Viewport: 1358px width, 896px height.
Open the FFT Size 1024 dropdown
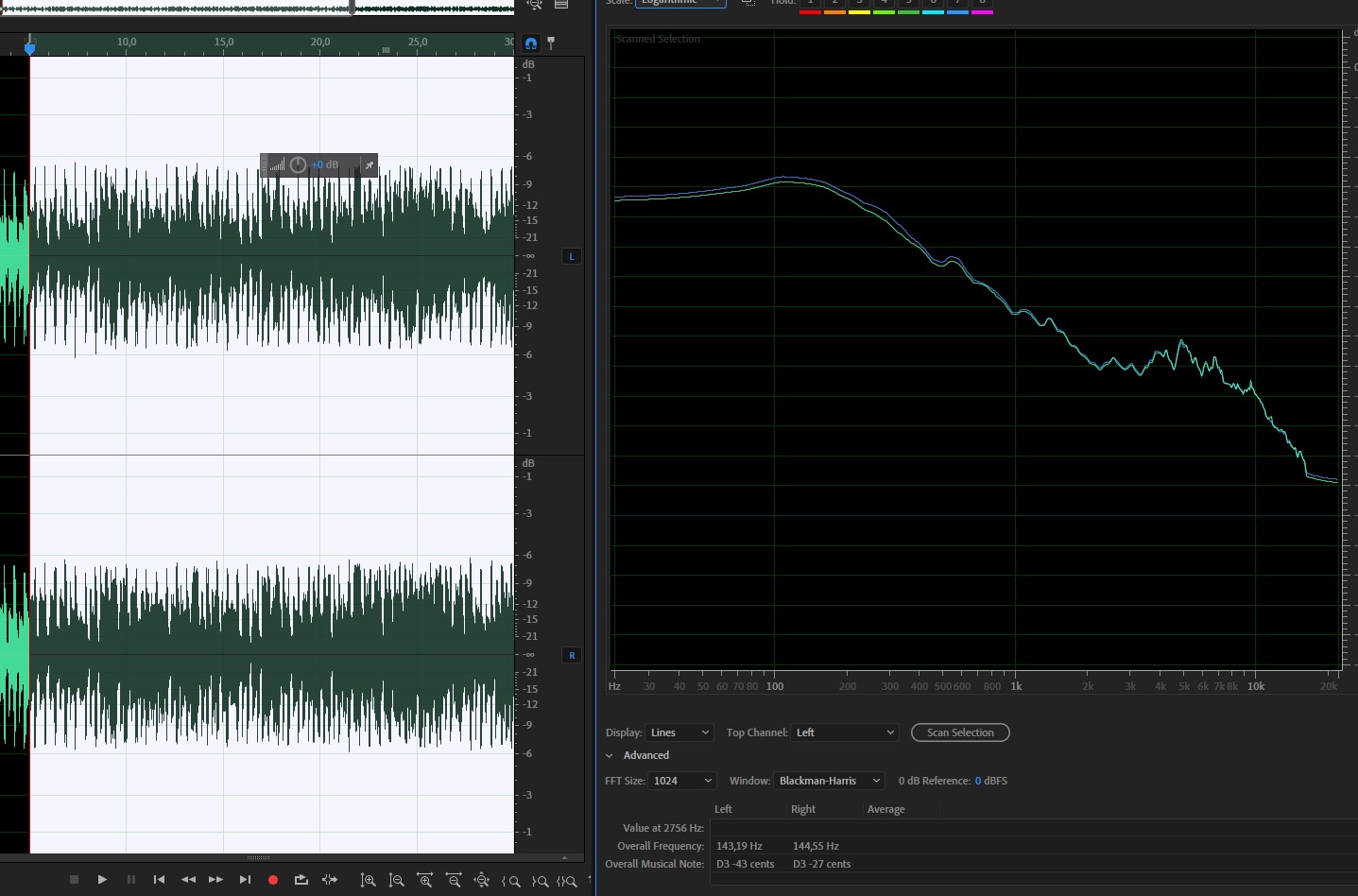point(682,781)
